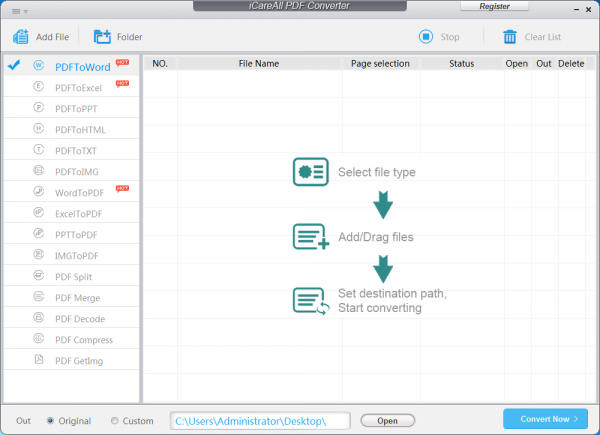Image resolution: width=600 pixels, height=435 pixels.
Task: Click the checkmark beside PDFToWord
Action: 14,65
